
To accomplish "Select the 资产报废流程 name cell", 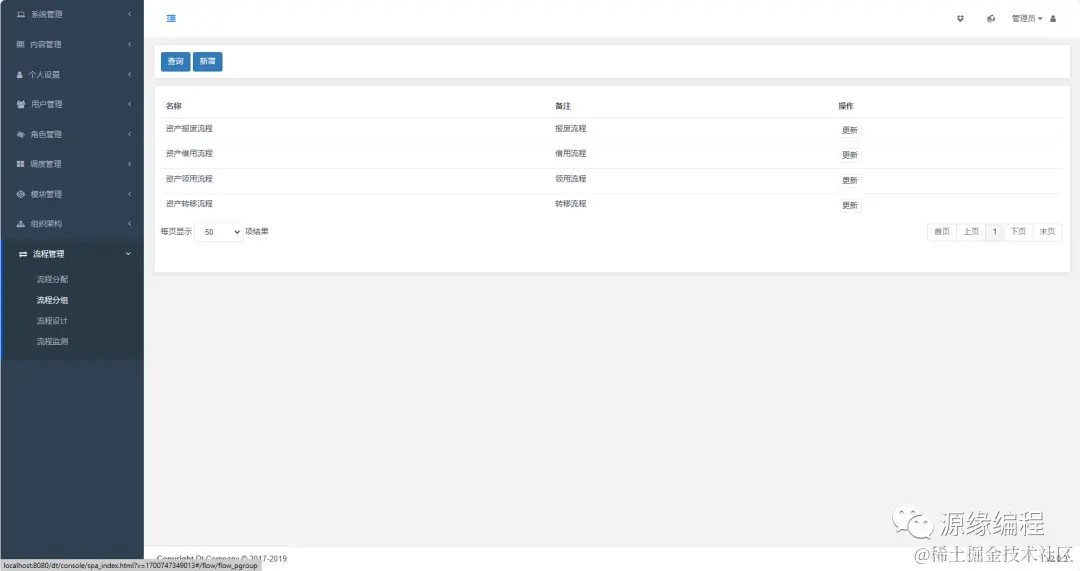I will [x=189, y=129].
